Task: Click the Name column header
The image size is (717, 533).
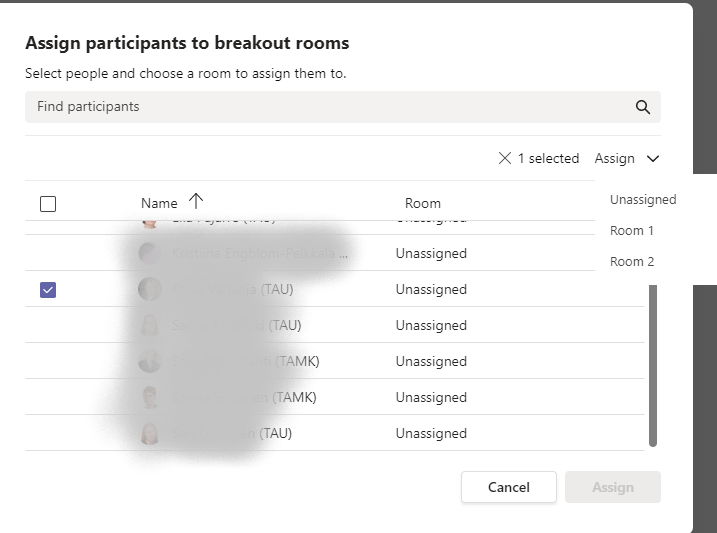Action: [159, 203]
